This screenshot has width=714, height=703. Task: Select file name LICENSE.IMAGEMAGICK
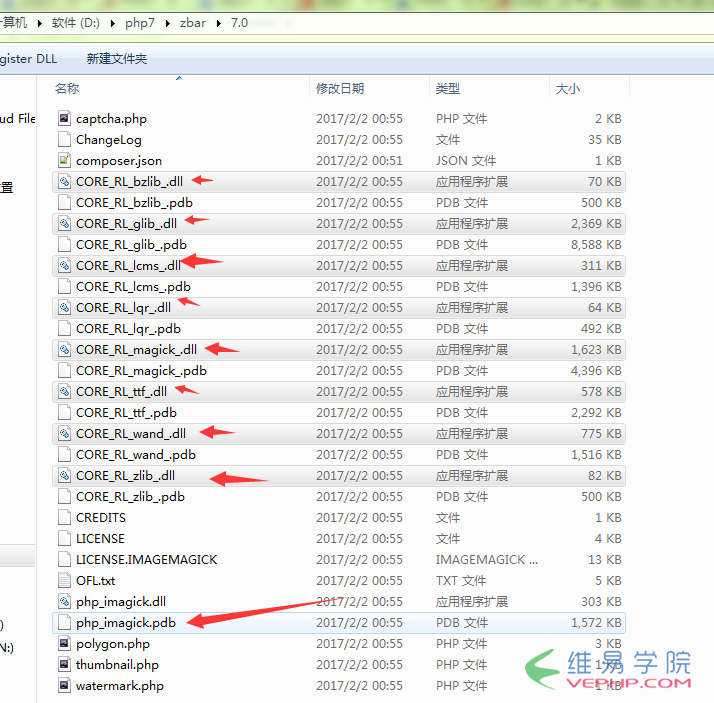point(147,560)
